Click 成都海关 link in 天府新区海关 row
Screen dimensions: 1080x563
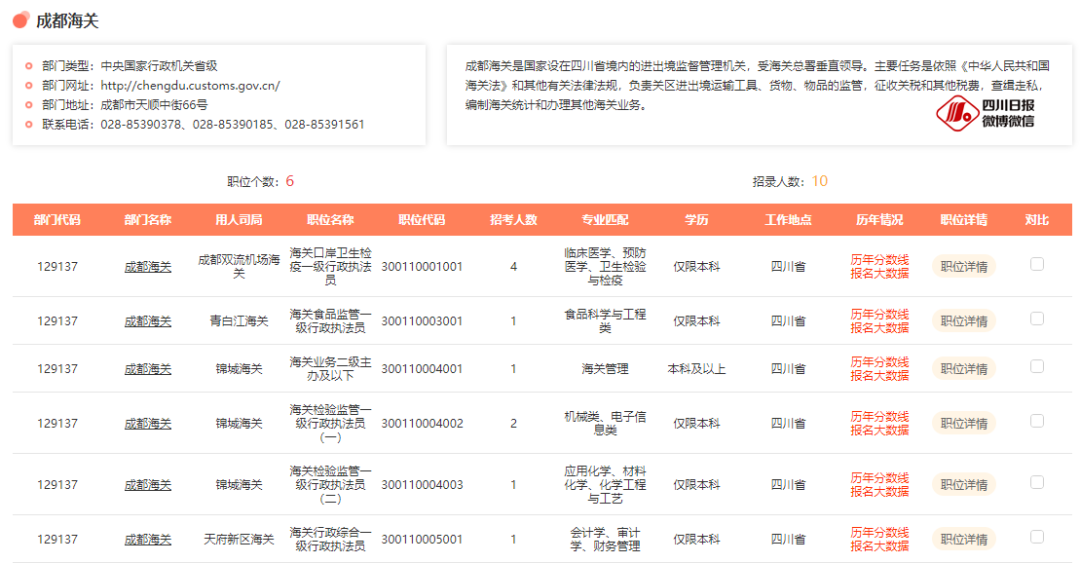click(147, 539)
